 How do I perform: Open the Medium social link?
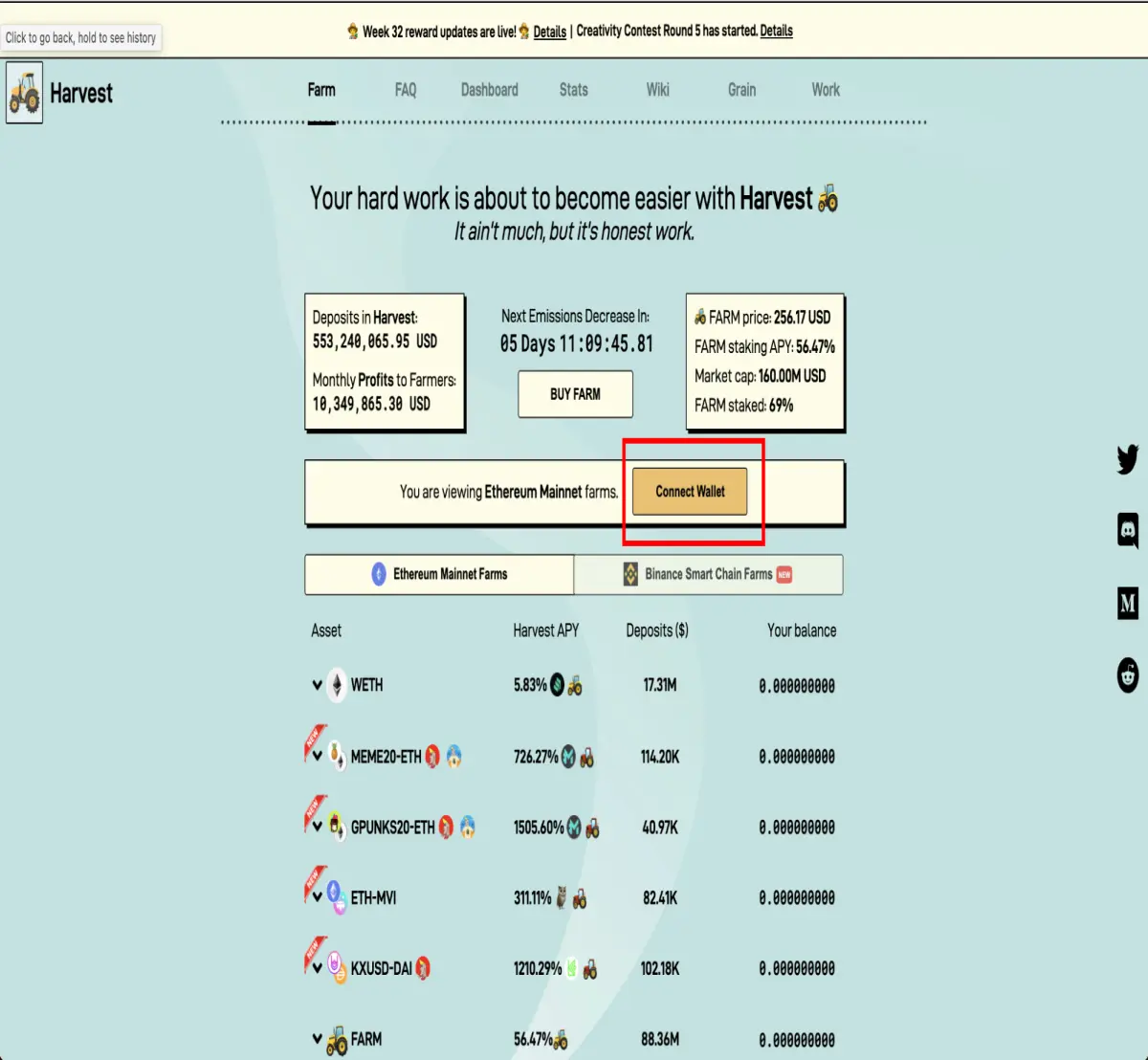click(x=1128, y=603)
